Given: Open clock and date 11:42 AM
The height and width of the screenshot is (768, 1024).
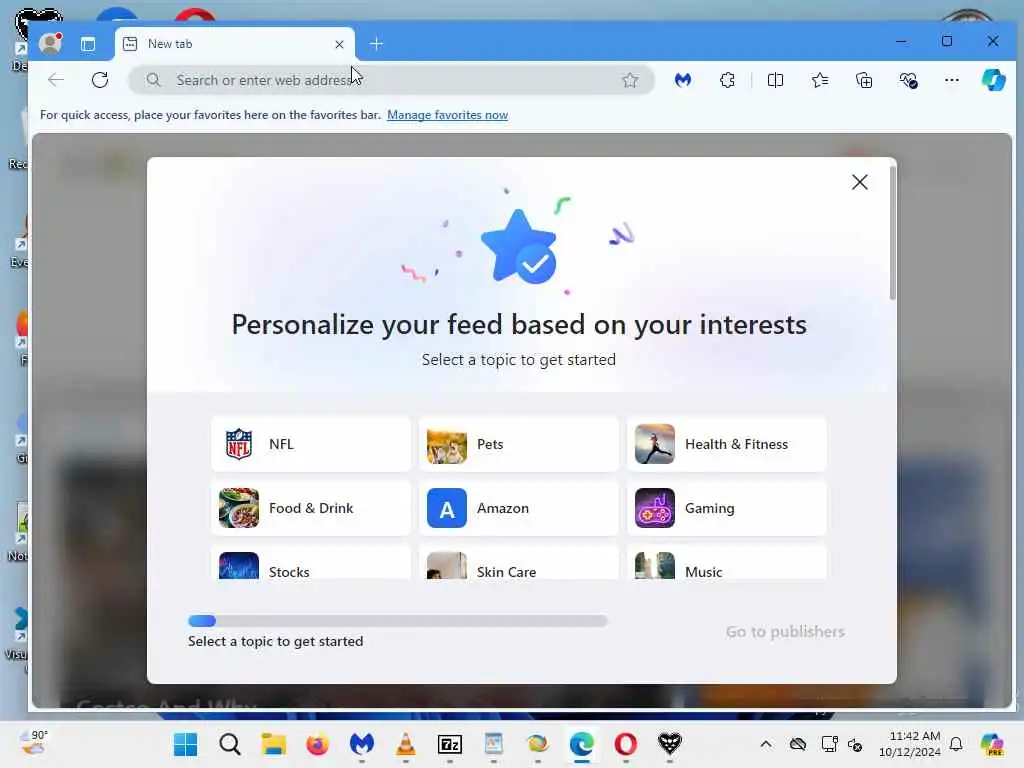Looking at the screenshot, I should [910, 744].
